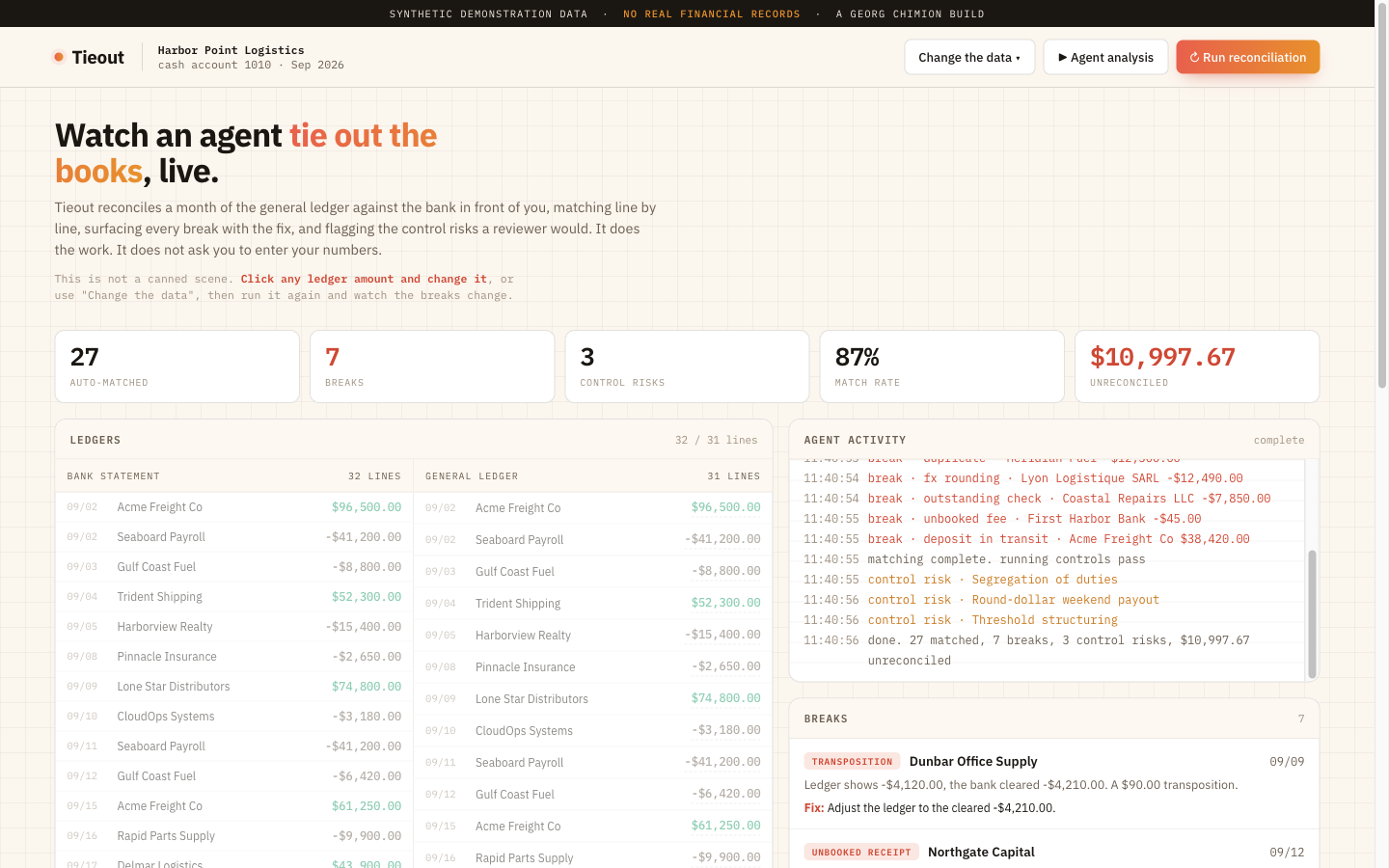
Task: Select the 7 breaks stat card
Action: [x=432, y=366]
